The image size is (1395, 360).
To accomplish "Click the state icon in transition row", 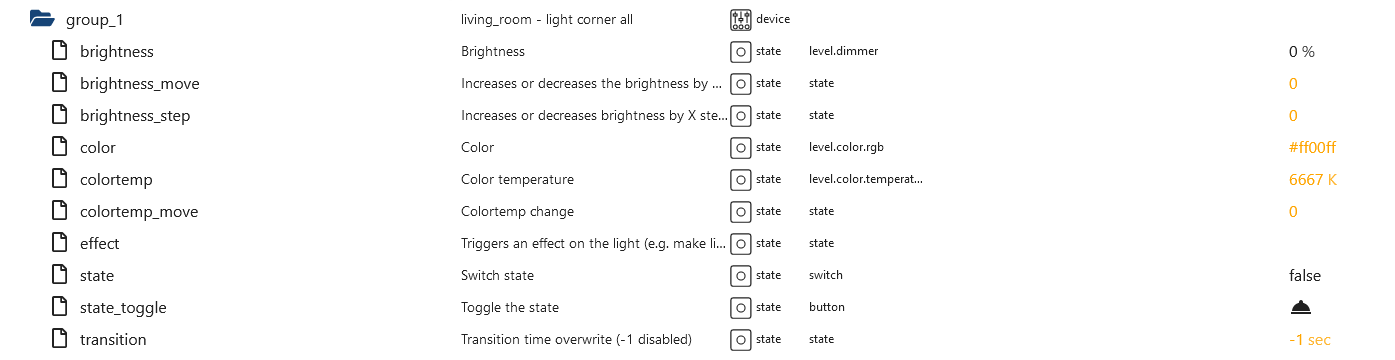I will [x=740, y=339].
